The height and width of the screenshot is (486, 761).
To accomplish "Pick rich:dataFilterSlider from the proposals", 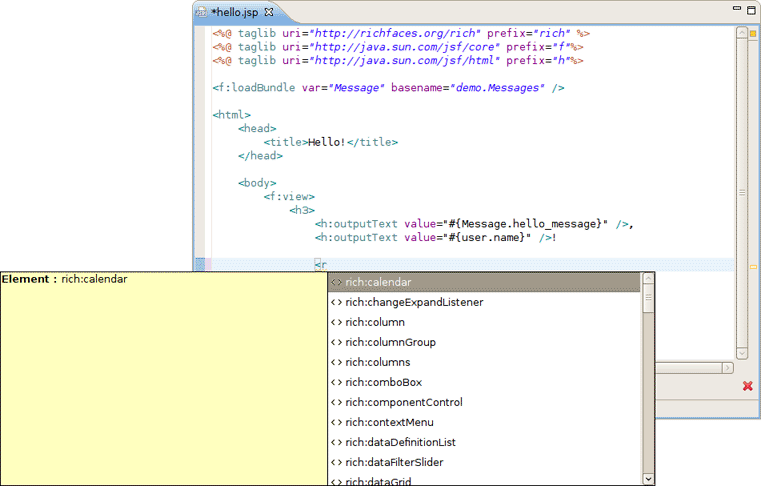I will coord(394,462).
